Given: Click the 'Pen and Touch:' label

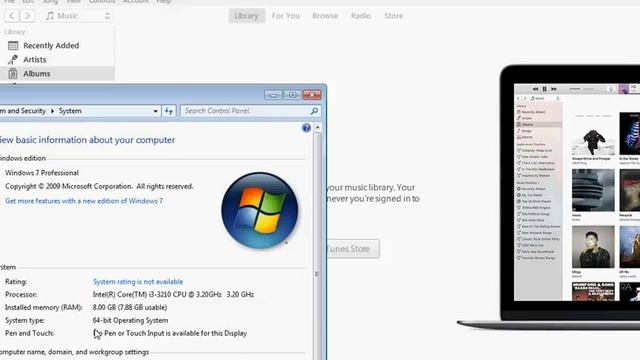Looking at the screenshot, I should coord(29,333).
